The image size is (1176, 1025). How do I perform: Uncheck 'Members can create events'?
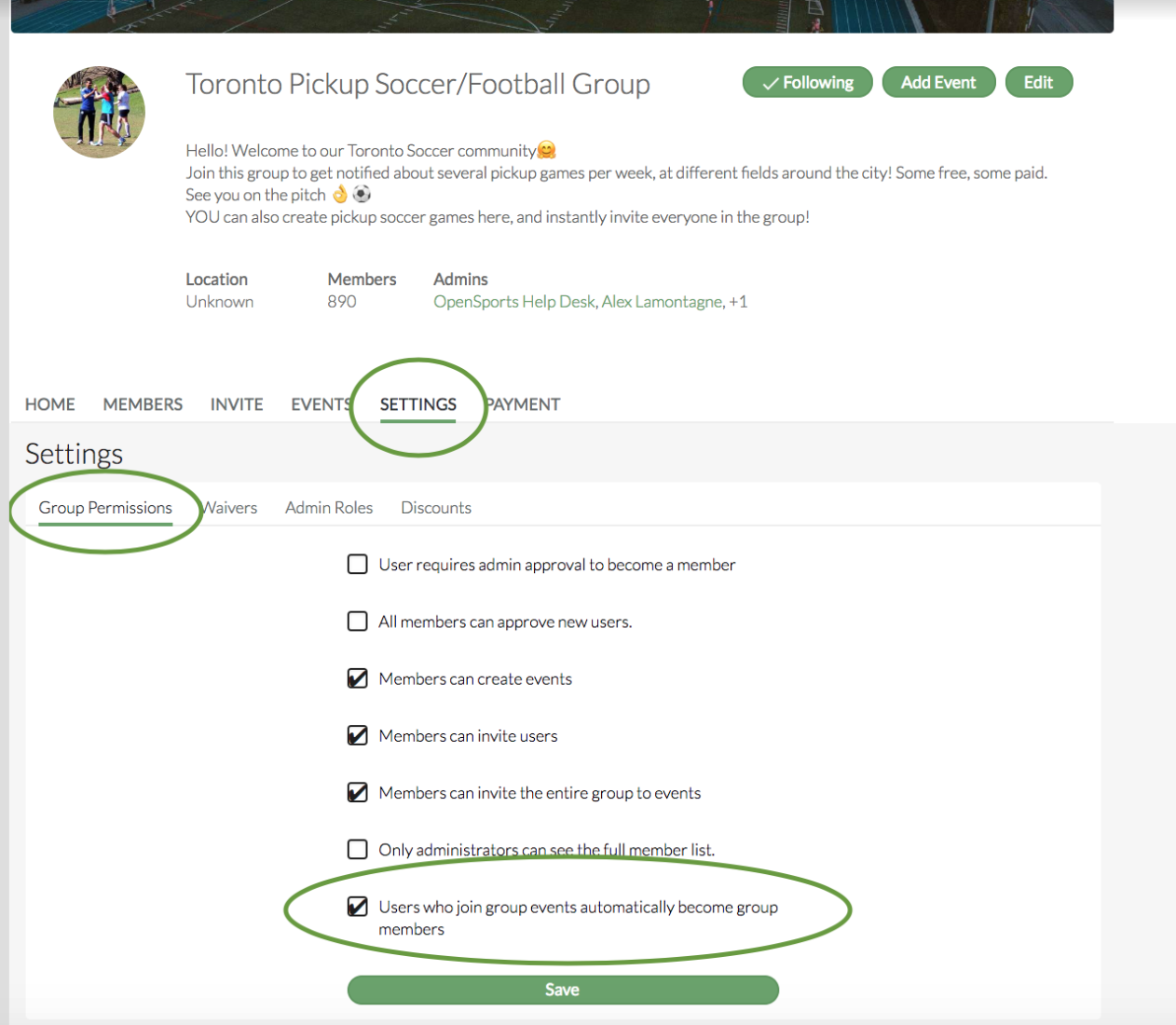pos(358,679)
